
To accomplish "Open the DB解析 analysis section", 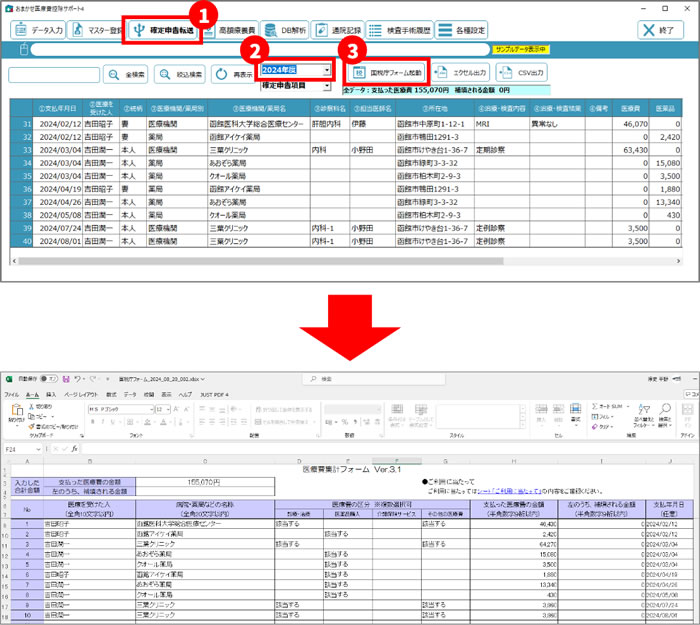I will point(286,30).
